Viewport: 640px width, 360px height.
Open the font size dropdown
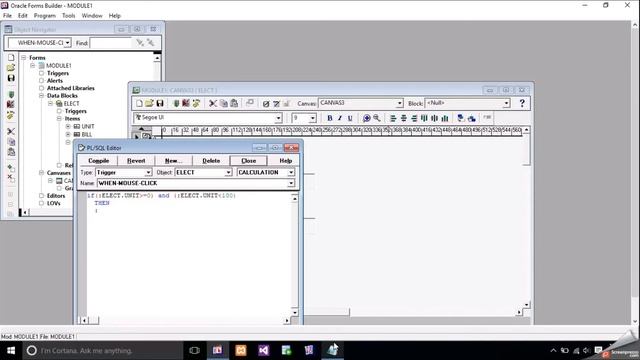click(x=312, y=118)
